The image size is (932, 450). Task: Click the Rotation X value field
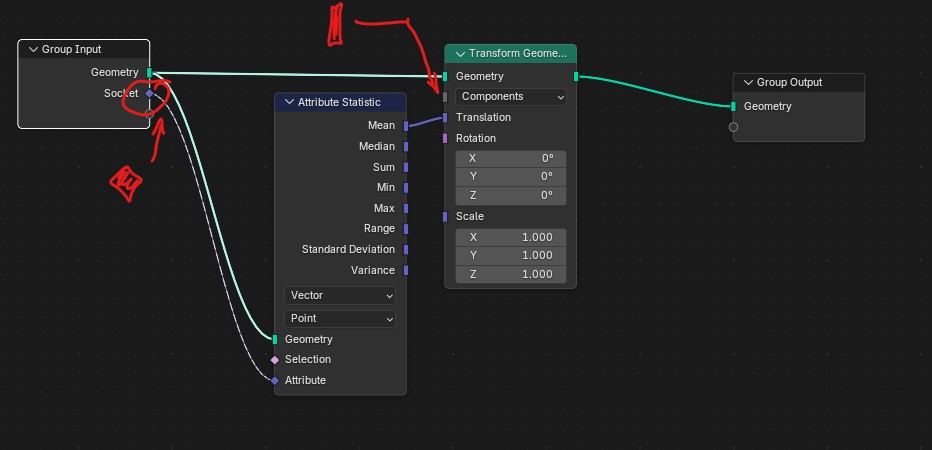click(x=511, y=158)
